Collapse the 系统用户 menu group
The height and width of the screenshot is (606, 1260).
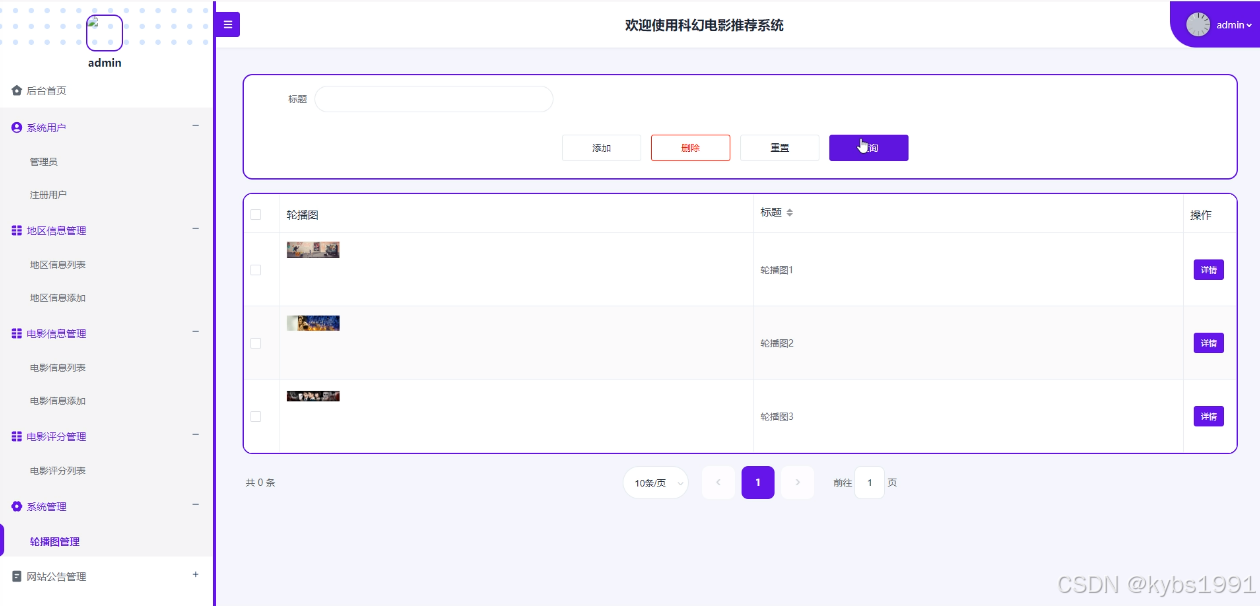click(x=195, y=126)
